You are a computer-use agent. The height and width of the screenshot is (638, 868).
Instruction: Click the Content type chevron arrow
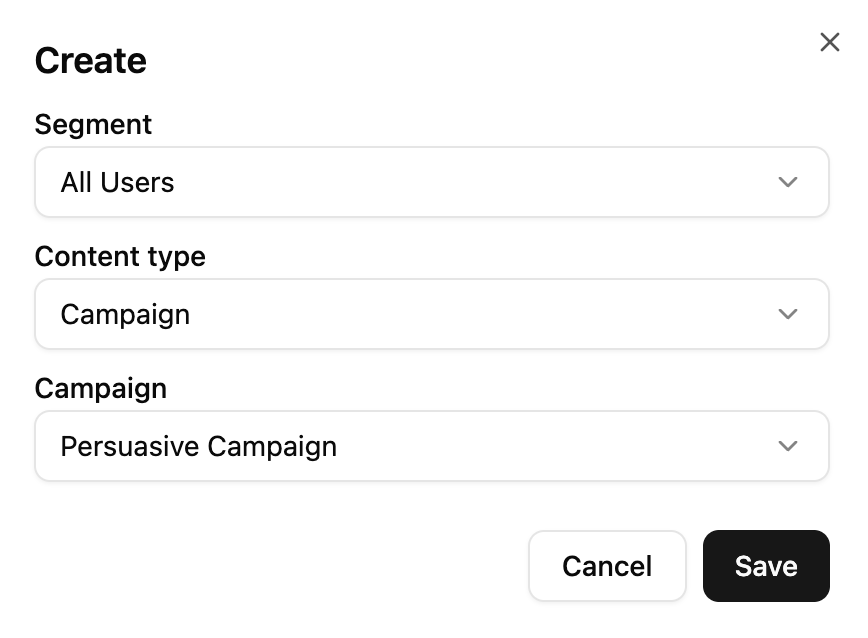click(788, 314)
